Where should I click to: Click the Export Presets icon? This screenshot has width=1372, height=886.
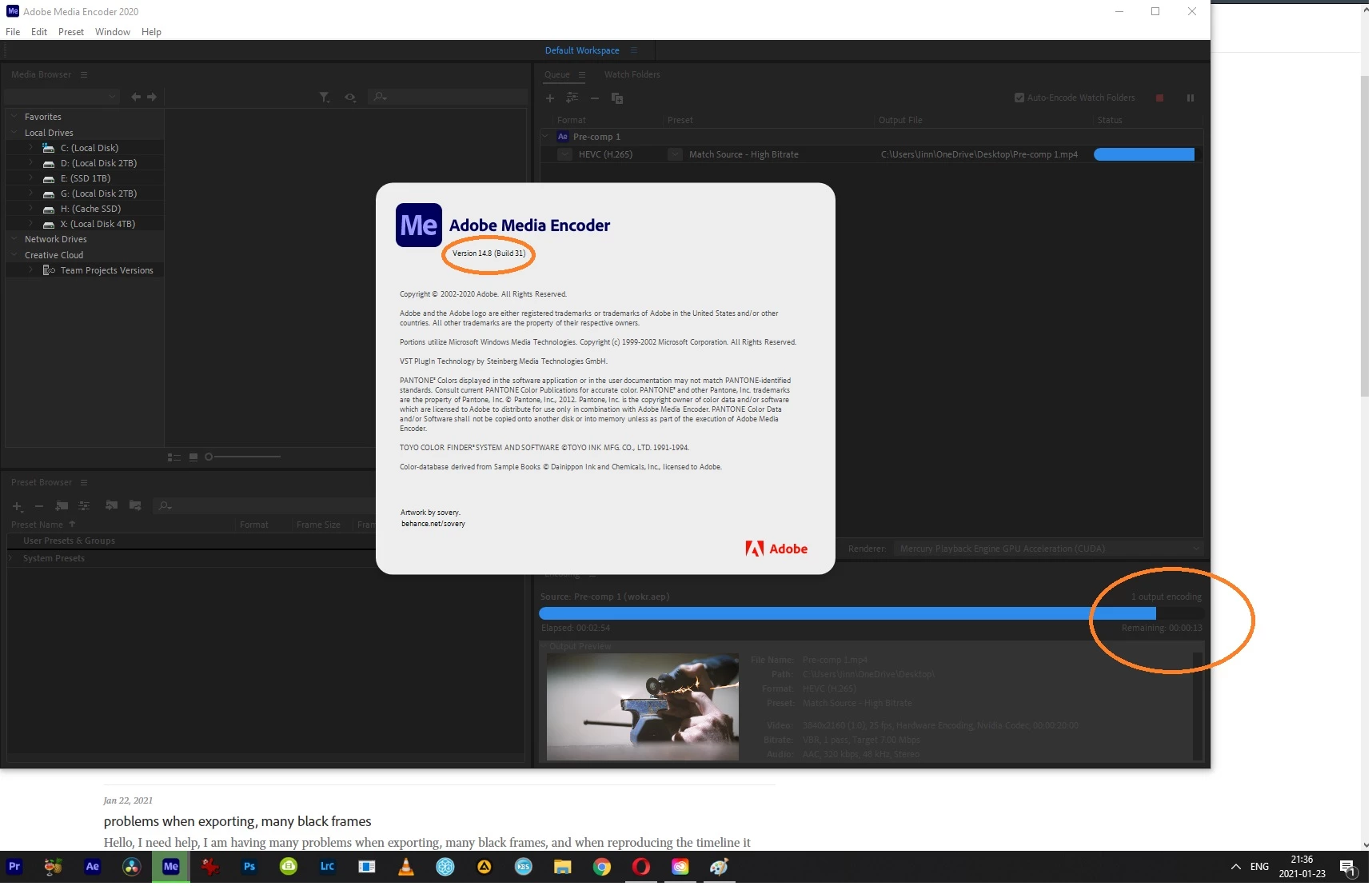click(x=135, y=505)
